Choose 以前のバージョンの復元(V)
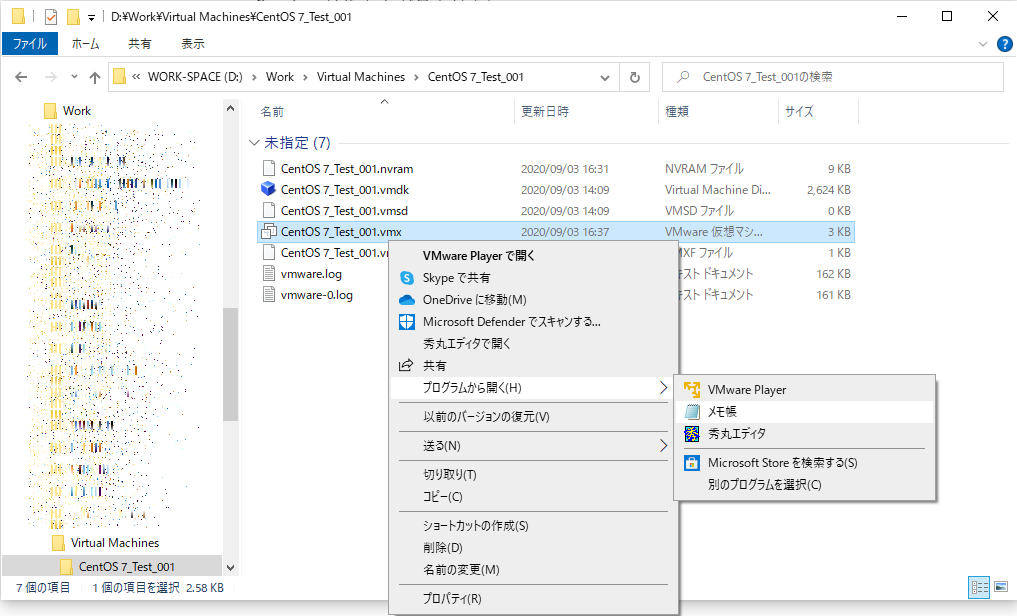The image size is (1017, 616). pos(486,417)
